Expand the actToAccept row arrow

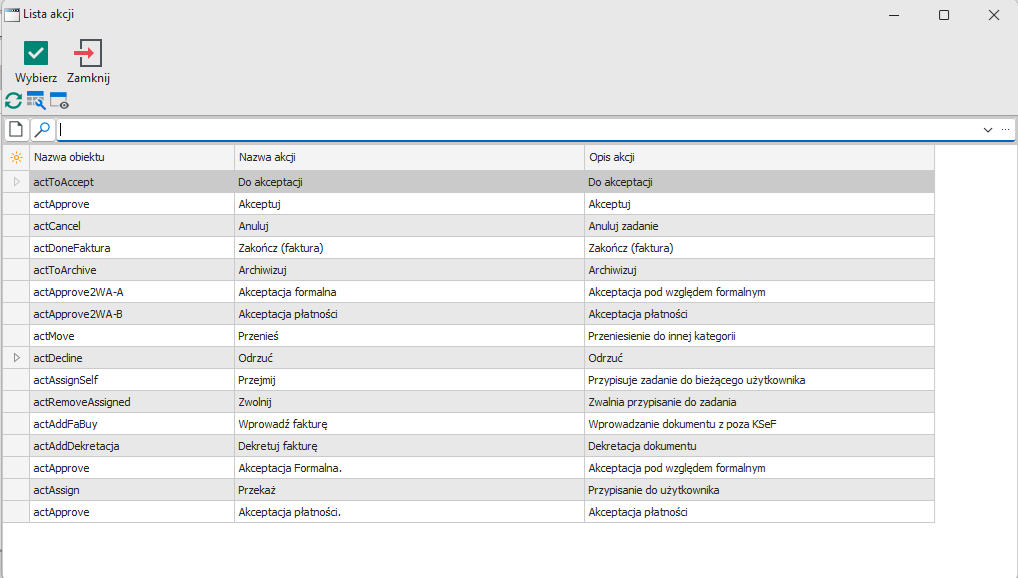(16, 182)
